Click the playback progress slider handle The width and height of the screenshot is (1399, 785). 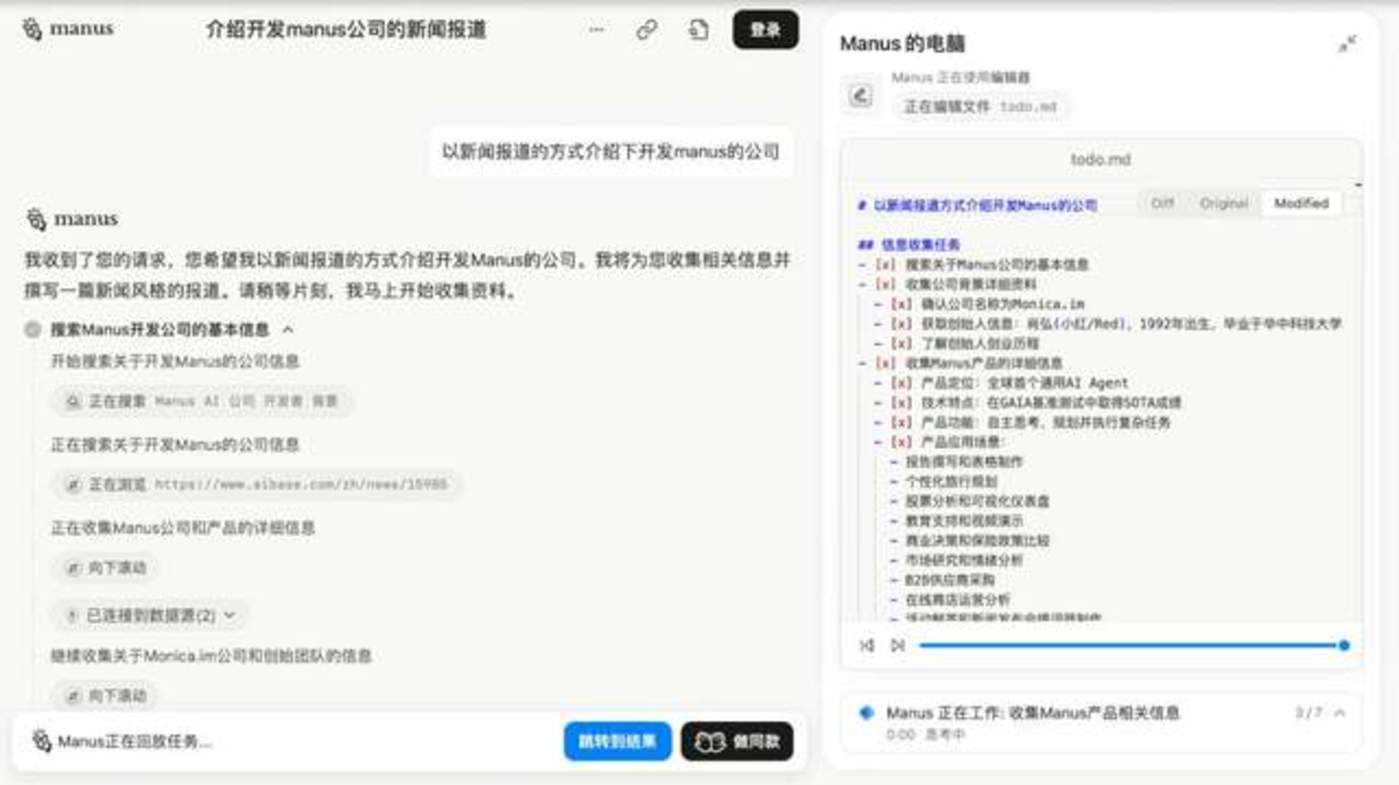(1344, 646)
